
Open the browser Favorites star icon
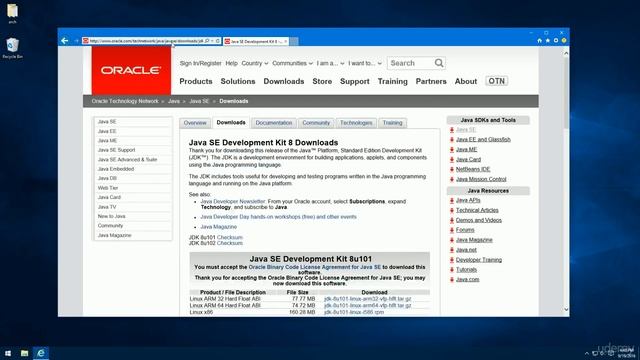(547, 41)
